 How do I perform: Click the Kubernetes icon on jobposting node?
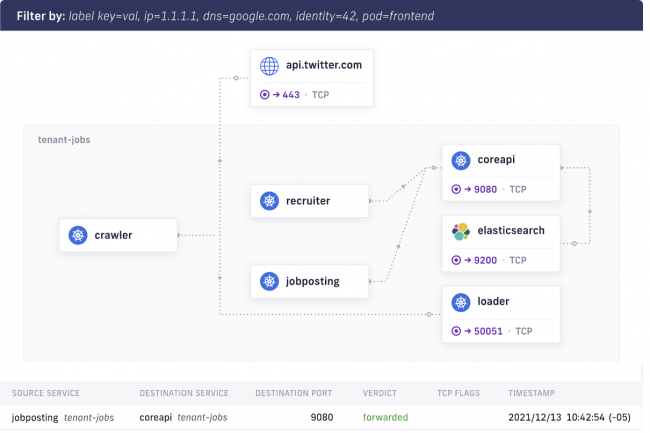[x=269, y=281]
